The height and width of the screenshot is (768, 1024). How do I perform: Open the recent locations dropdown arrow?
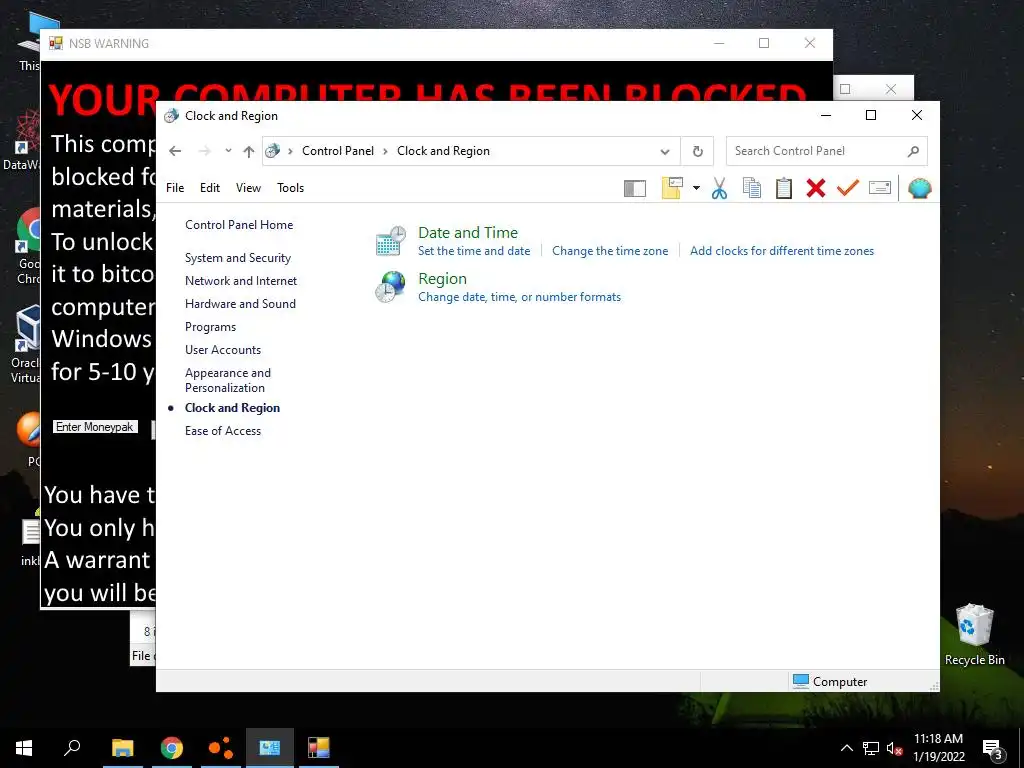228,151
